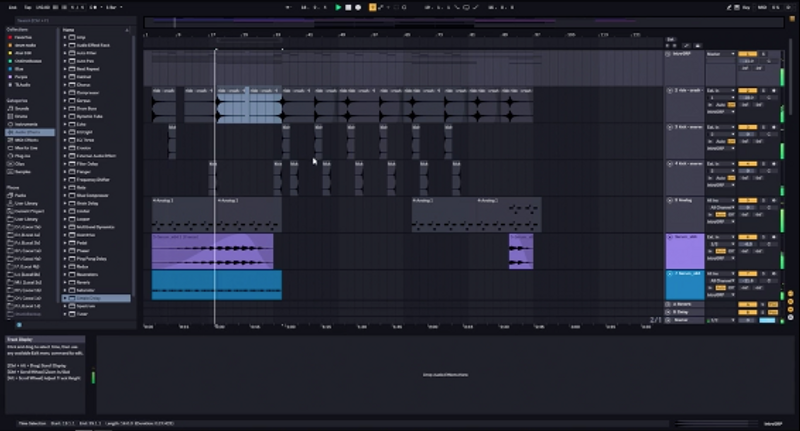Open ride - crash Ext. In input dropdown

[720, 91]
